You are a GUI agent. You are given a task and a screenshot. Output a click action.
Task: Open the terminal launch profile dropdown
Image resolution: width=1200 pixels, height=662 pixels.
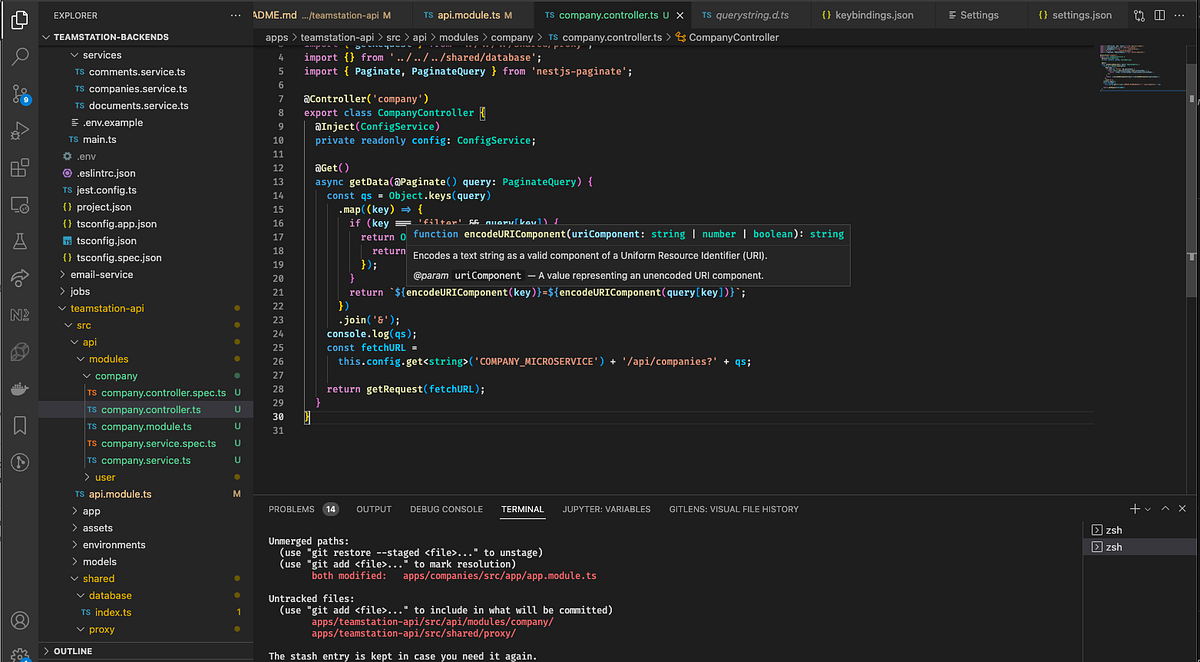tap(1146, 508)
